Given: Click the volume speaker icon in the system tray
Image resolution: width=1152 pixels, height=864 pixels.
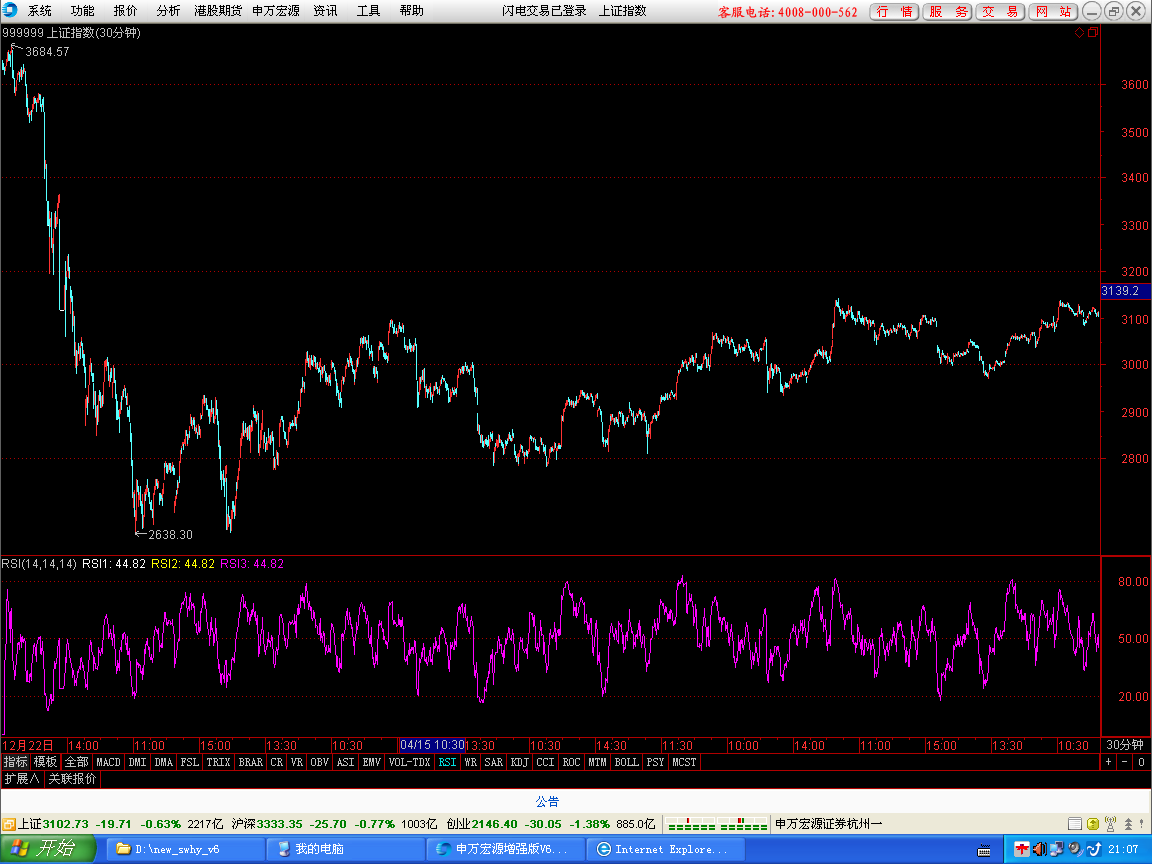Looking at the screenshot, I should coord(1039,849).
